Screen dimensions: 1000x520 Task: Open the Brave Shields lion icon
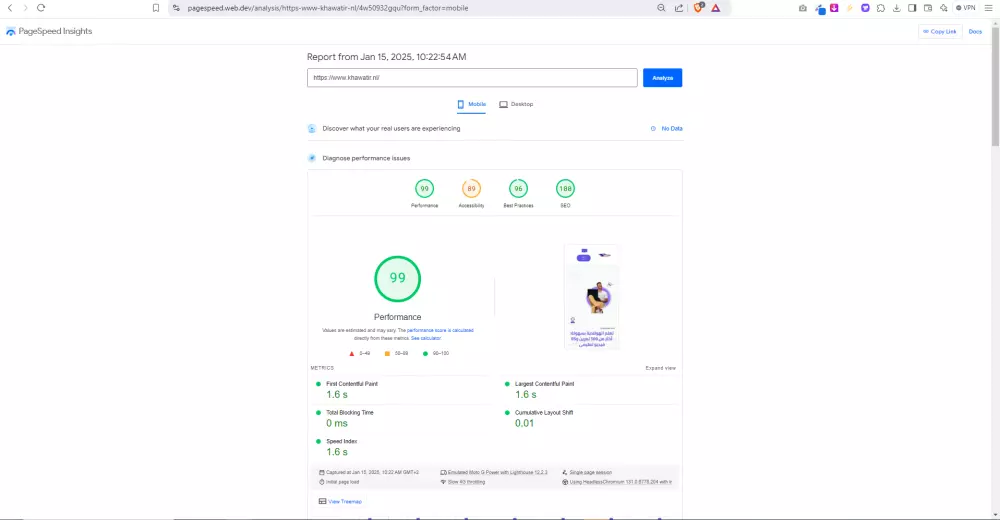tap(698, 8)
